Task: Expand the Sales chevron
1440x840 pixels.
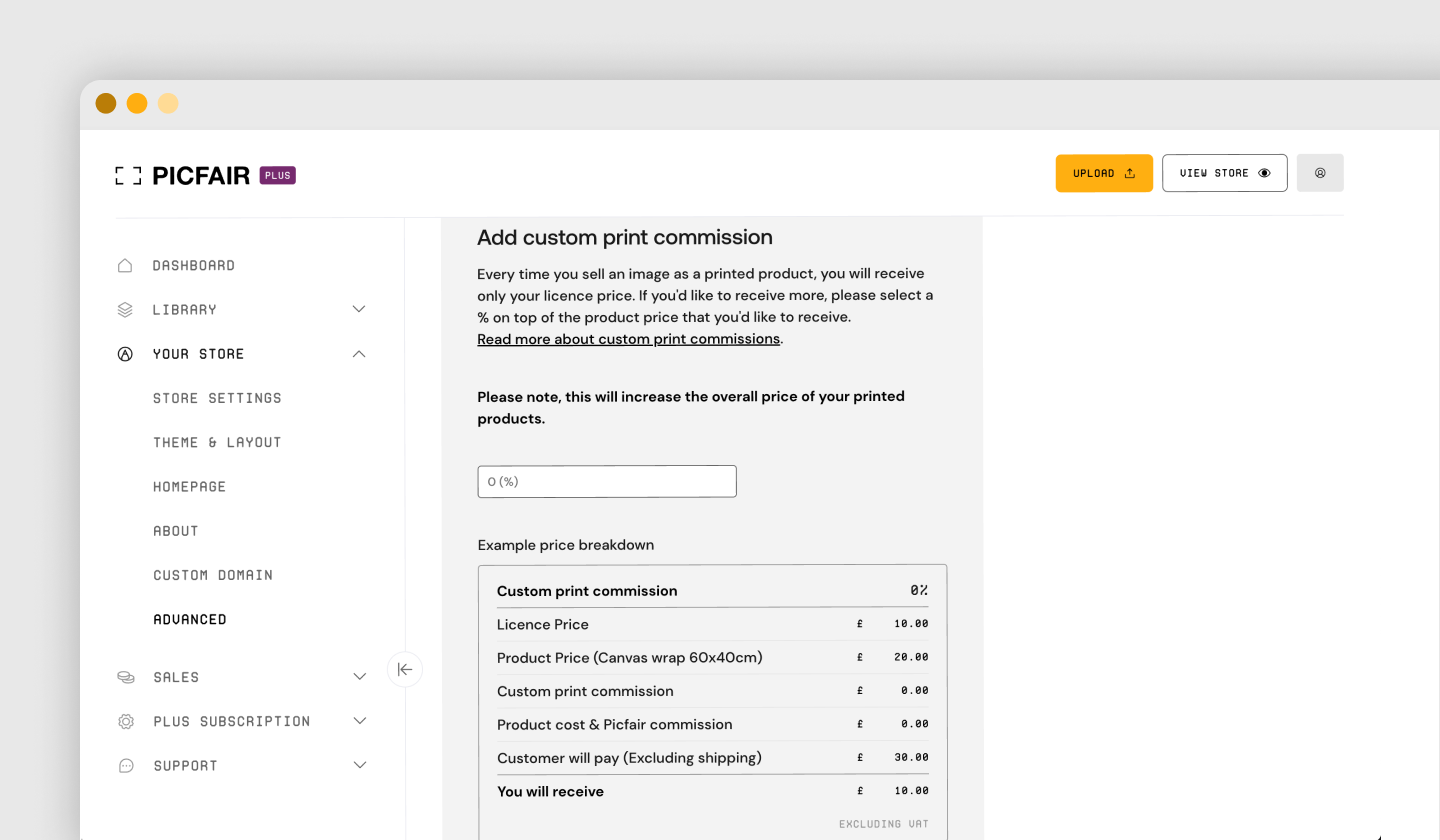Action: [360, 677]
